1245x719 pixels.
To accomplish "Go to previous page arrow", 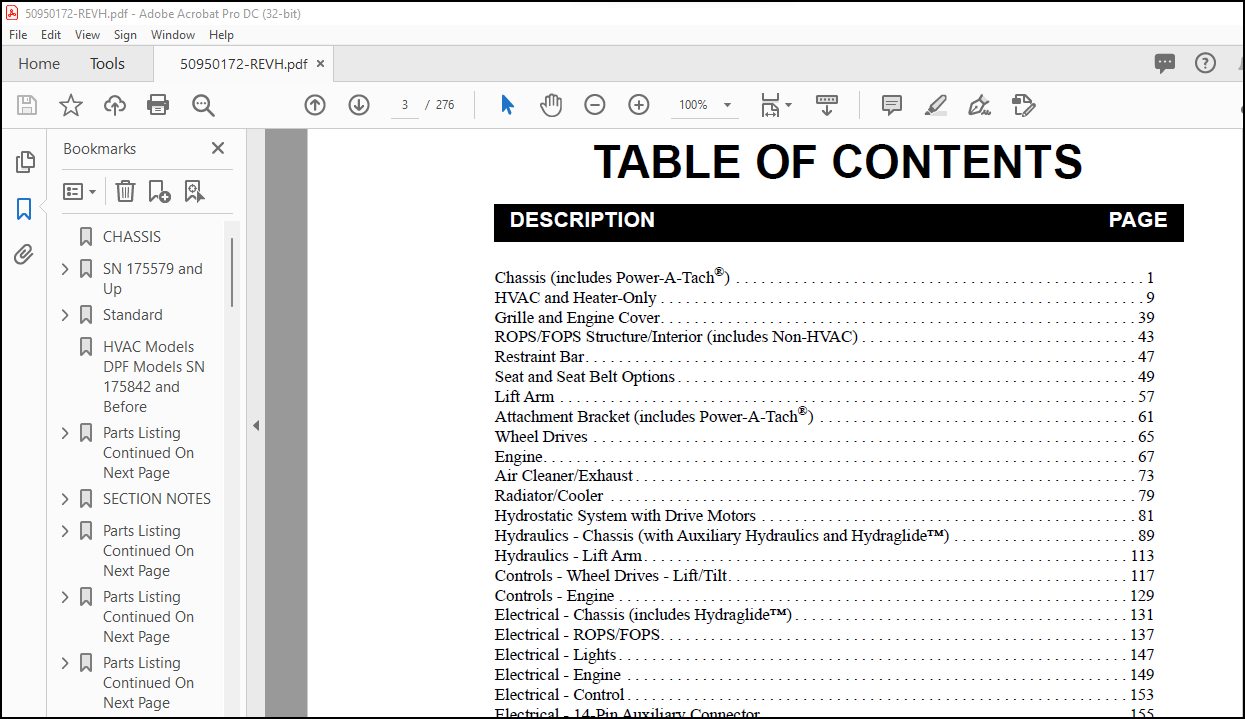I will click(315, 105).
